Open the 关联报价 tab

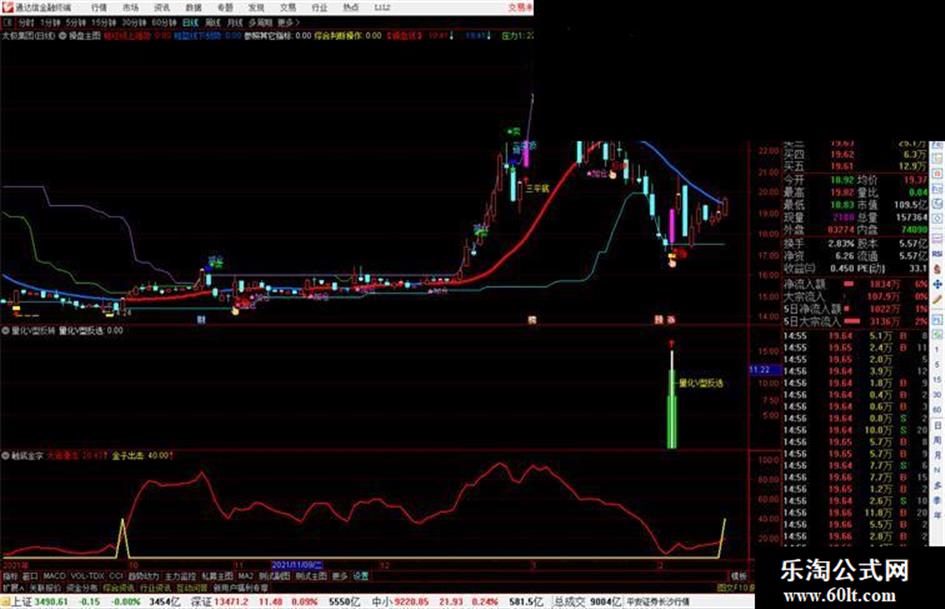(x=45, y=587)
